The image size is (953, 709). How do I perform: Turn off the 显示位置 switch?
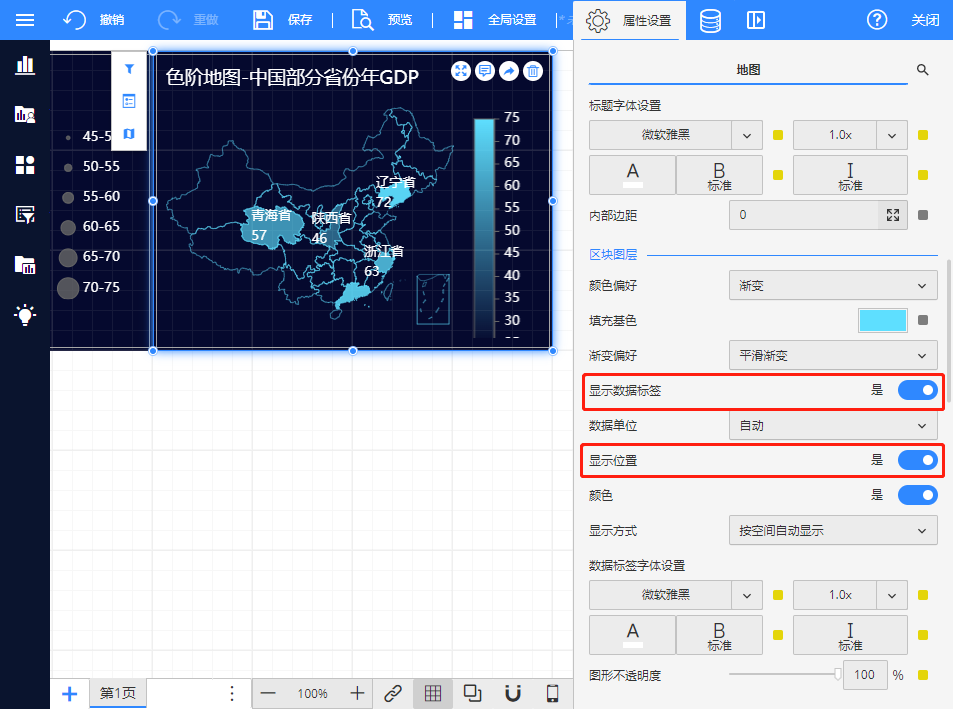coord(917,460)
